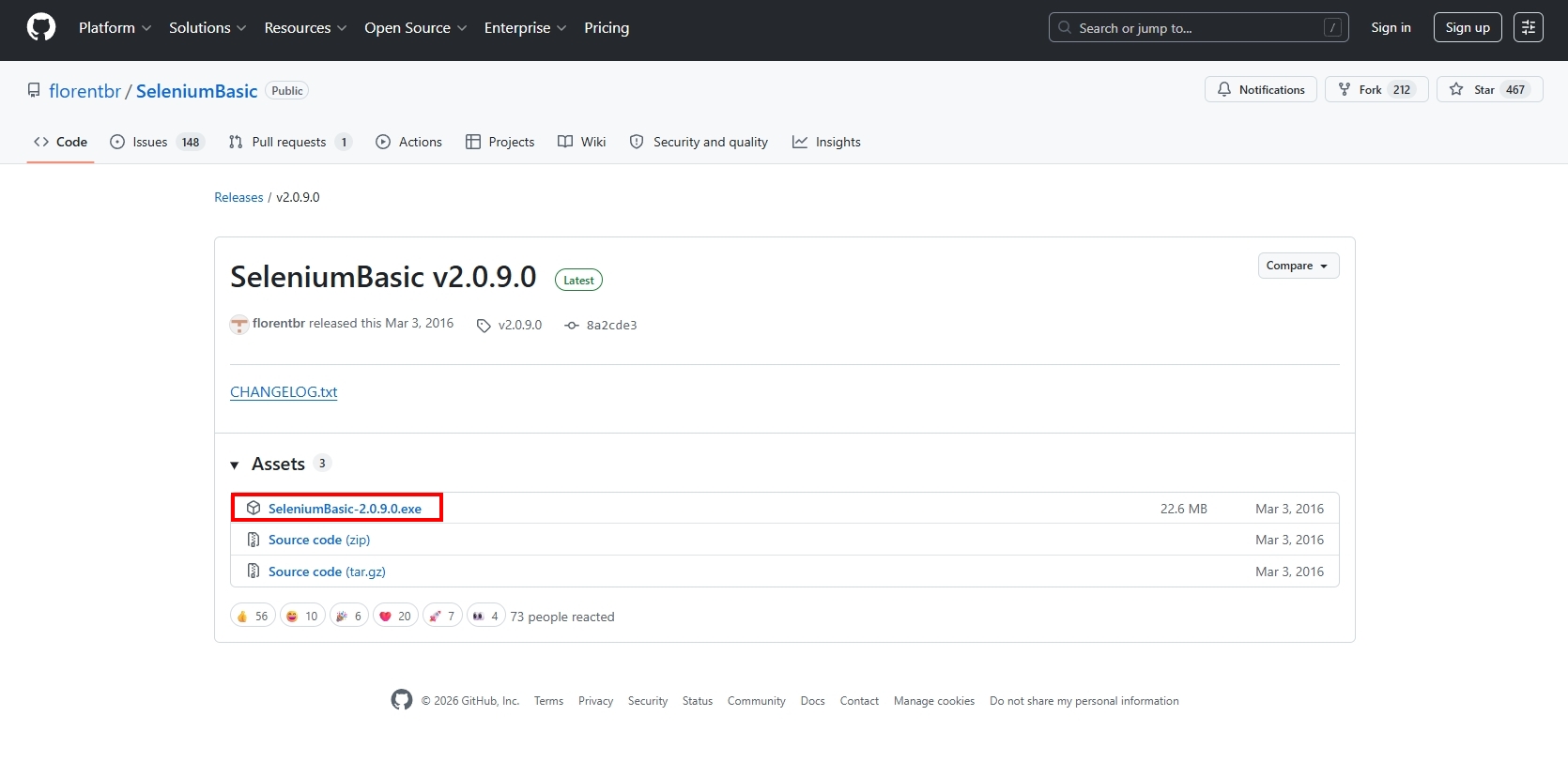Click the Sign up button

click(x=1468, y=27)
